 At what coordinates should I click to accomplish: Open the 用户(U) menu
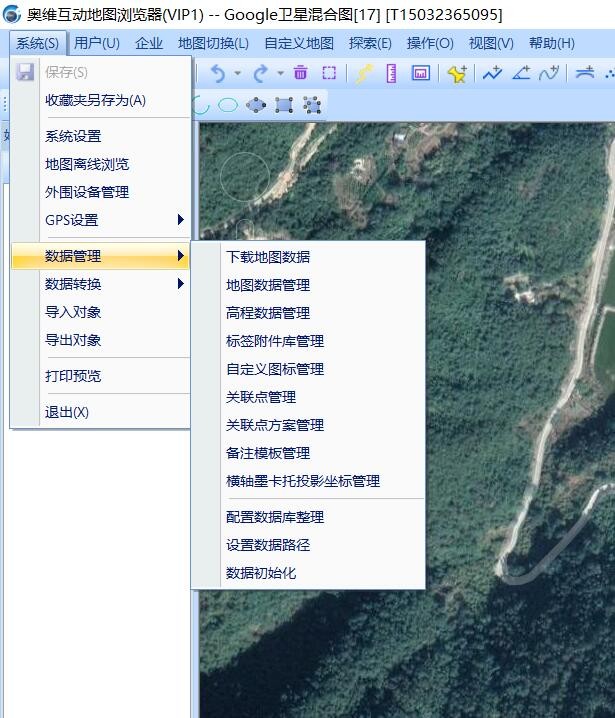(97, 44)
